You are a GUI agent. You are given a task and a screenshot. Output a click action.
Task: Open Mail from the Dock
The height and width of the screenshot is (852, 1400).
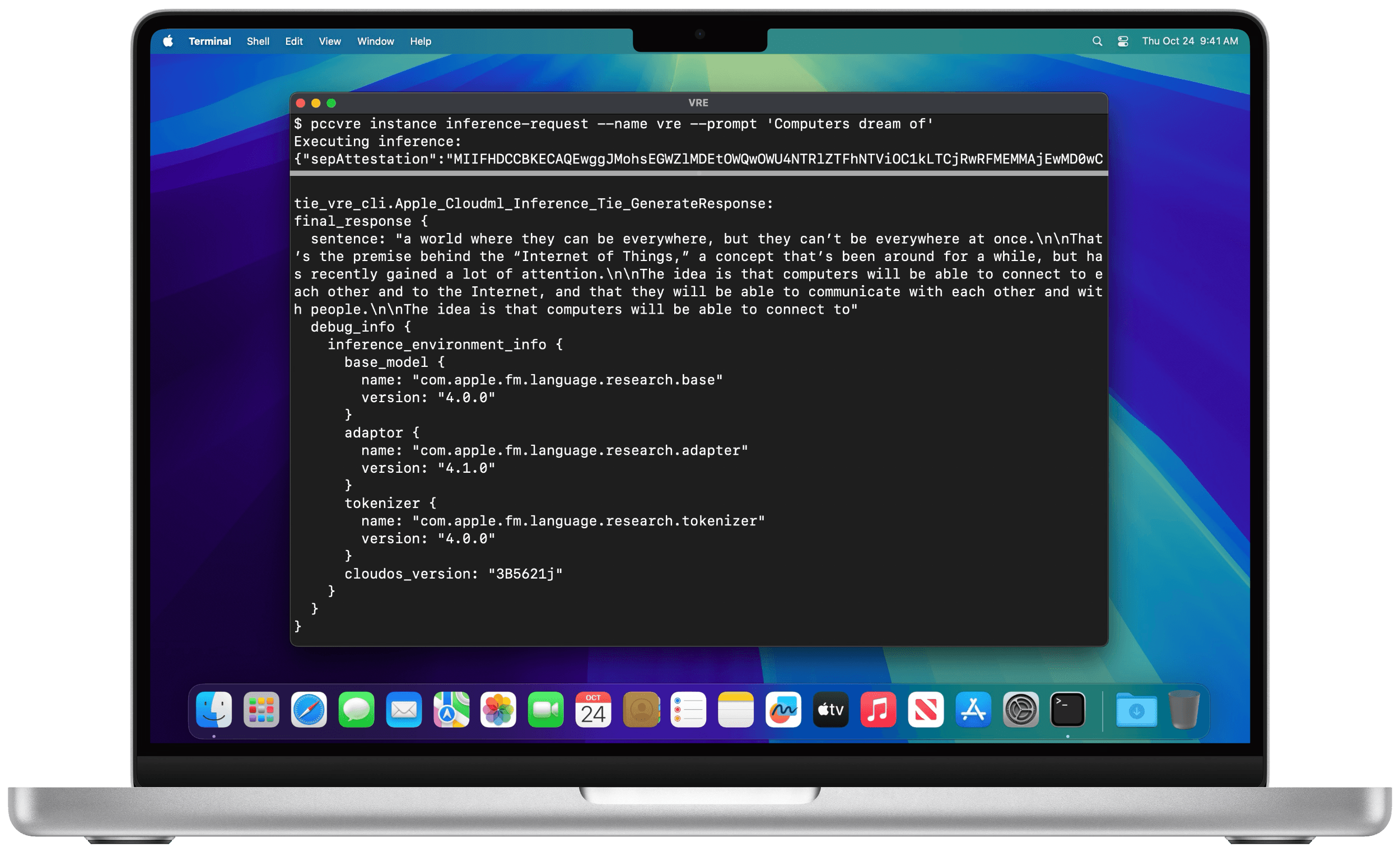tap(403, 709)
